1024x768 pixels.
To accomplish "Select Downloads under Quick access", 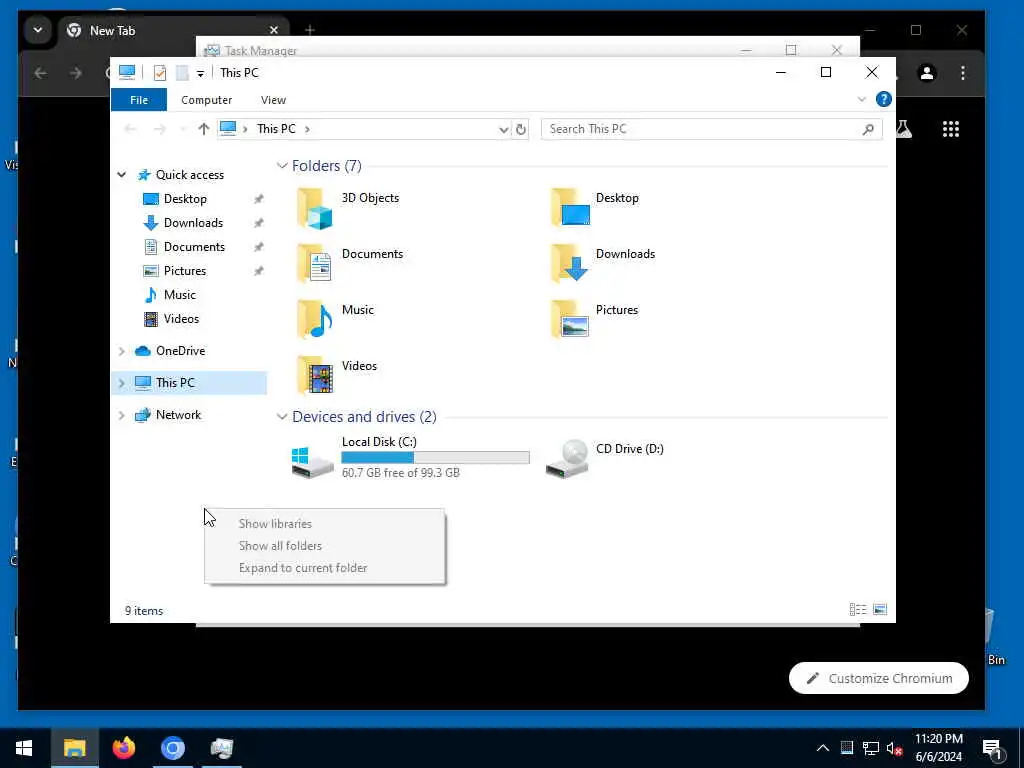I will pos(193,223).
